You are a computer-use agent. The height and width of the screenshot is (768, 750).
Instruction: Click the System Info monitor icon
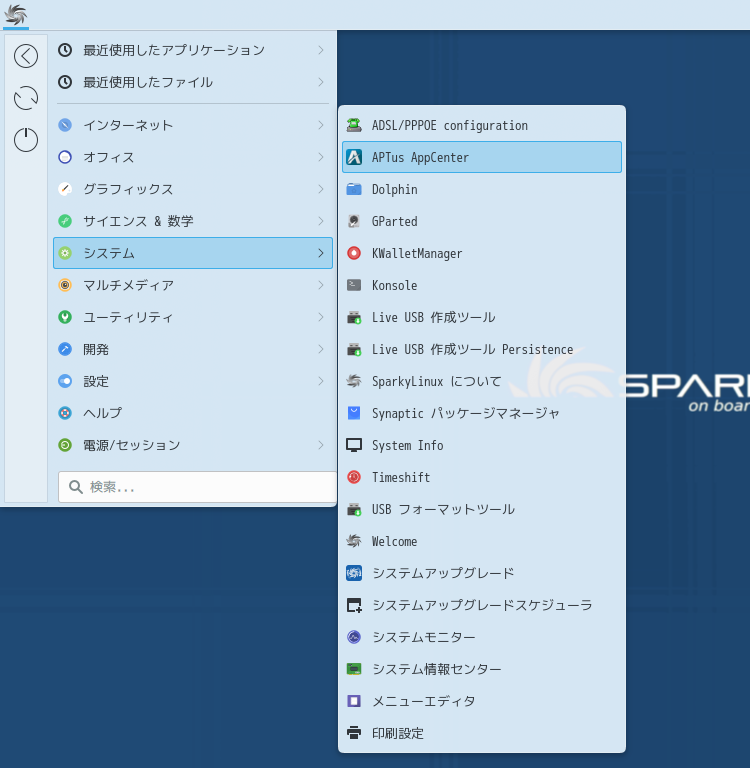[354, 445]
